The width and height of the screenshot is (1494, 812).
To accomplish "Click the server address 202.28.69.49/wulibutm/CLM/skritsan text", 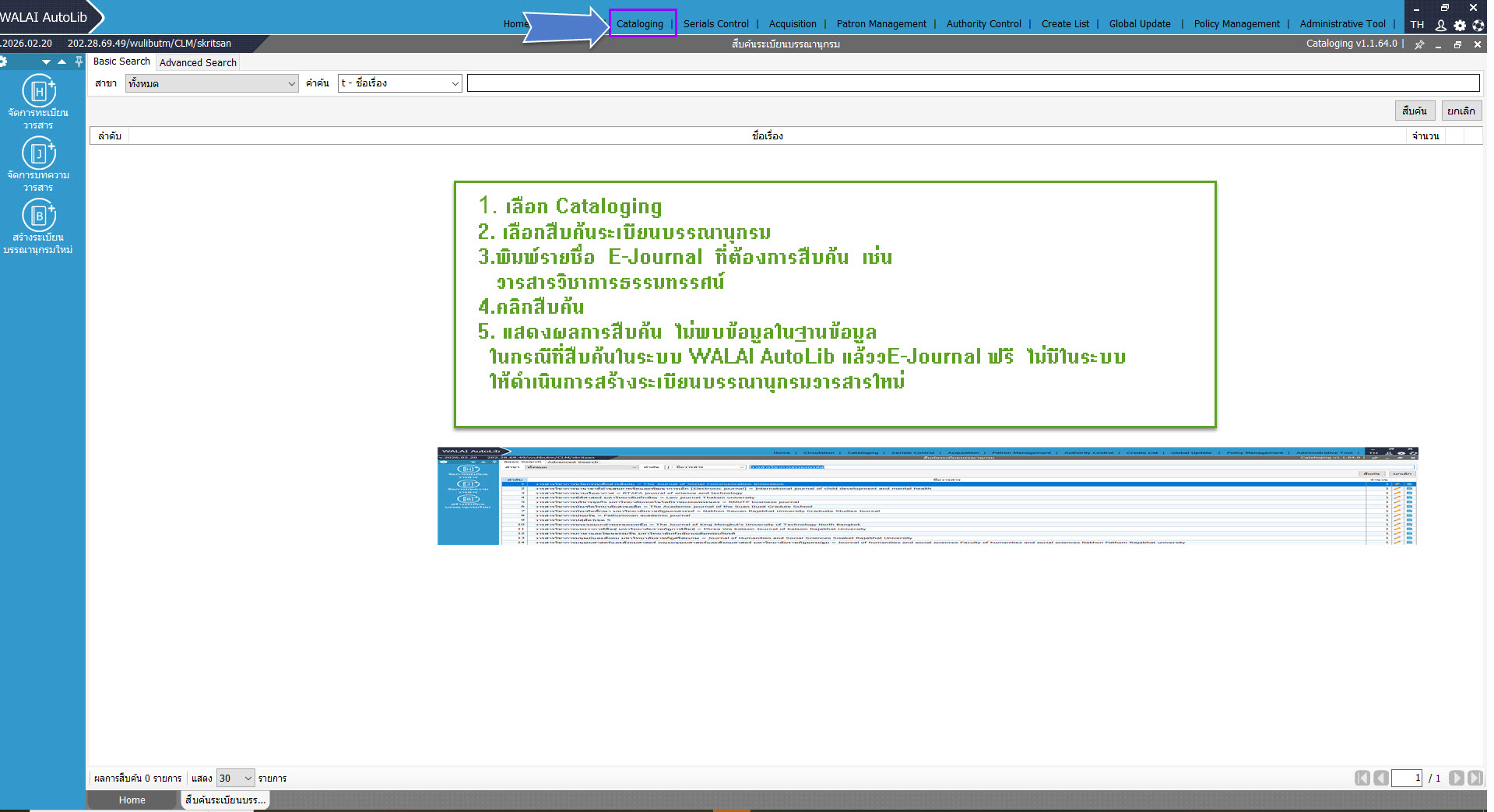I will (149, 44).
